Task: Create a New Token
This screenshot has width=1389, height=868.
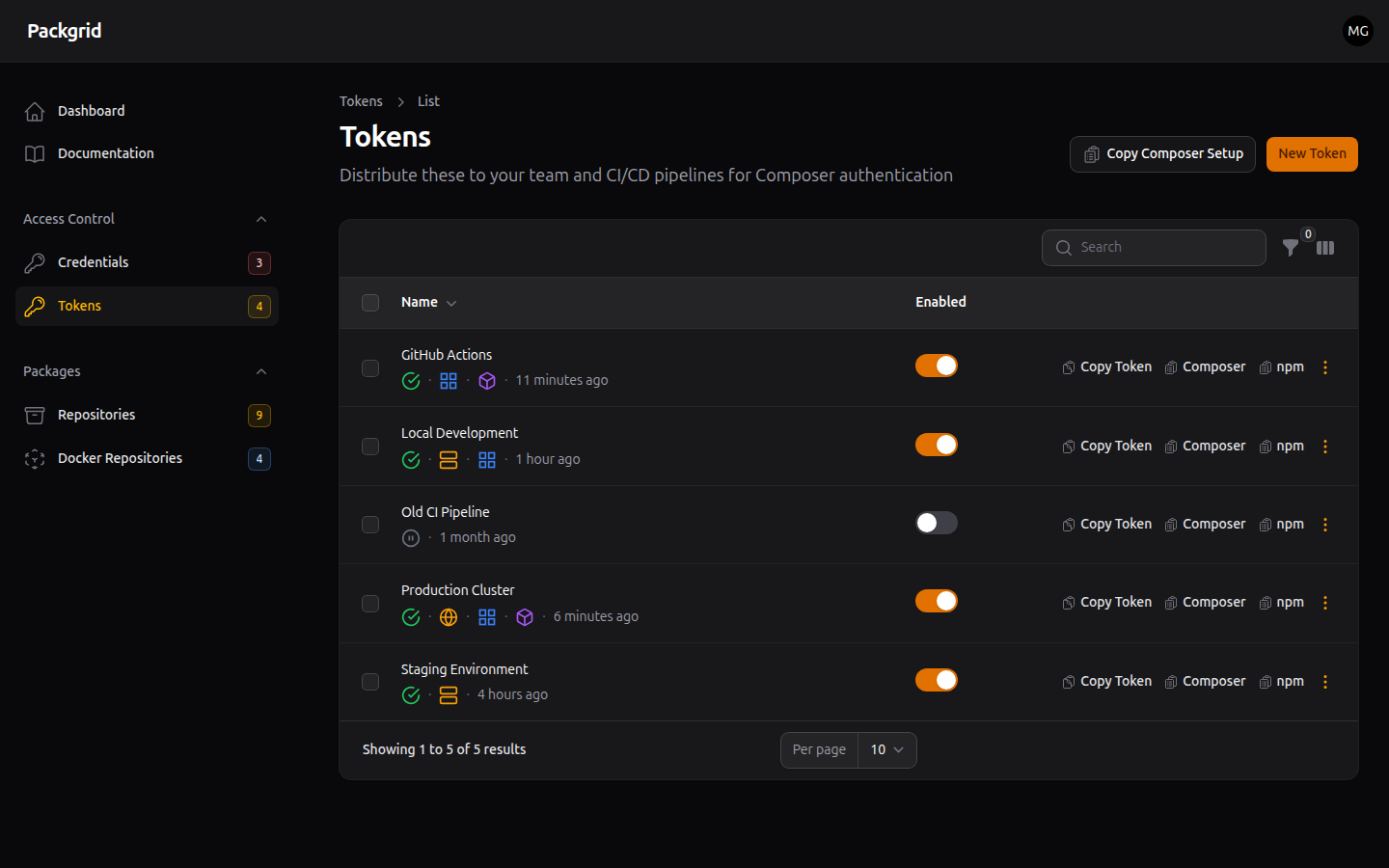Action: pos(1312,153)
